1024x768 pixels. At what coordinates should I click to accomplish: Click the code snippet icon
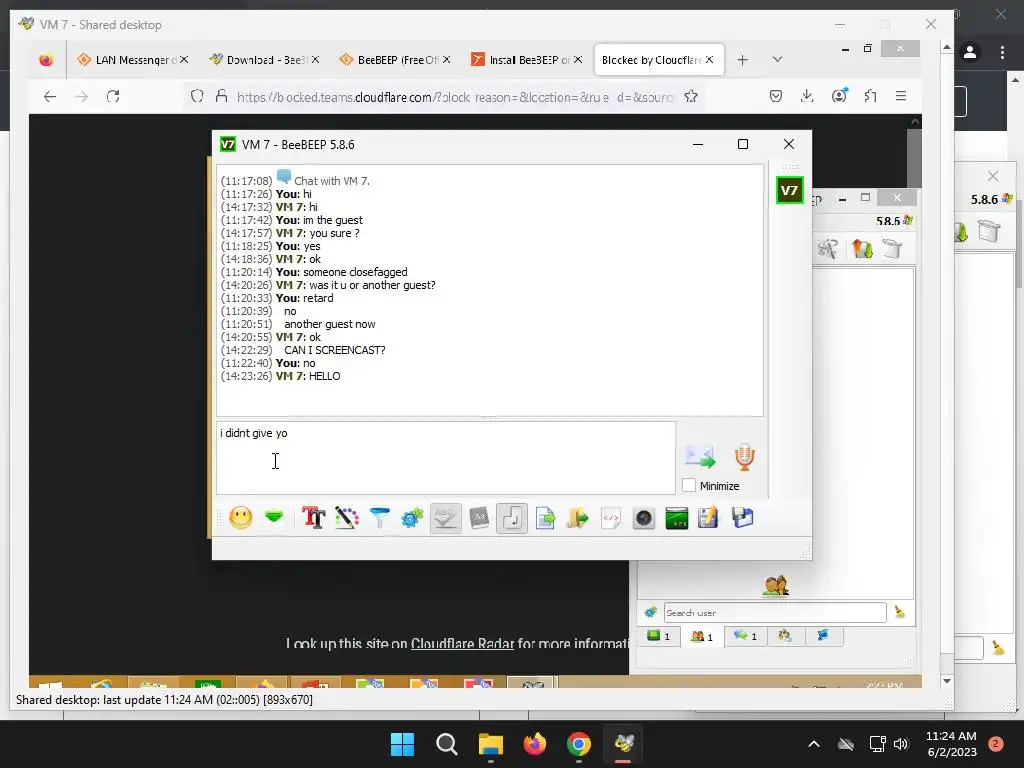[611, 518]
